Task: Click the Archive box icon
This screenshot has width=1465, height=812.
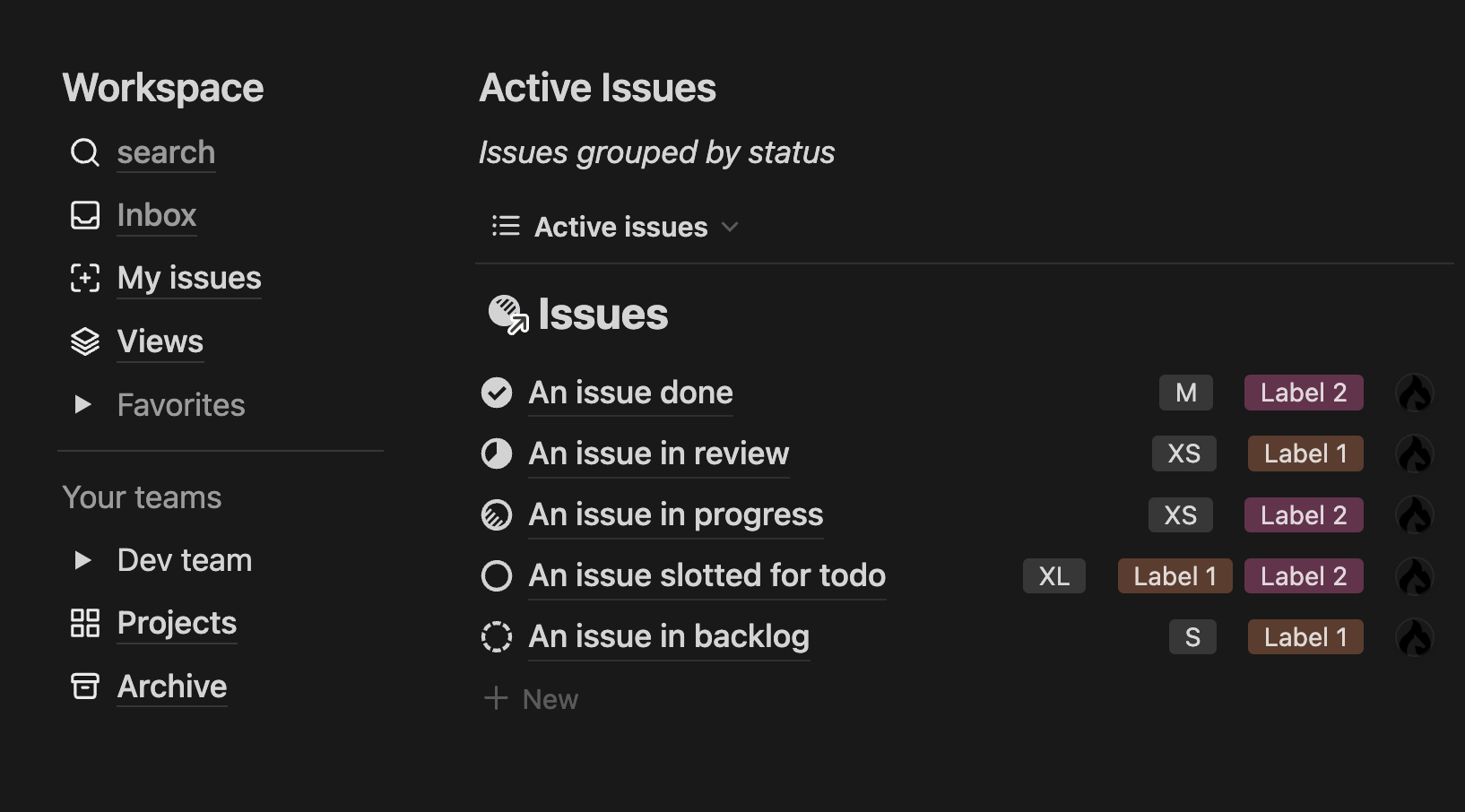Action: pos(85,686)
